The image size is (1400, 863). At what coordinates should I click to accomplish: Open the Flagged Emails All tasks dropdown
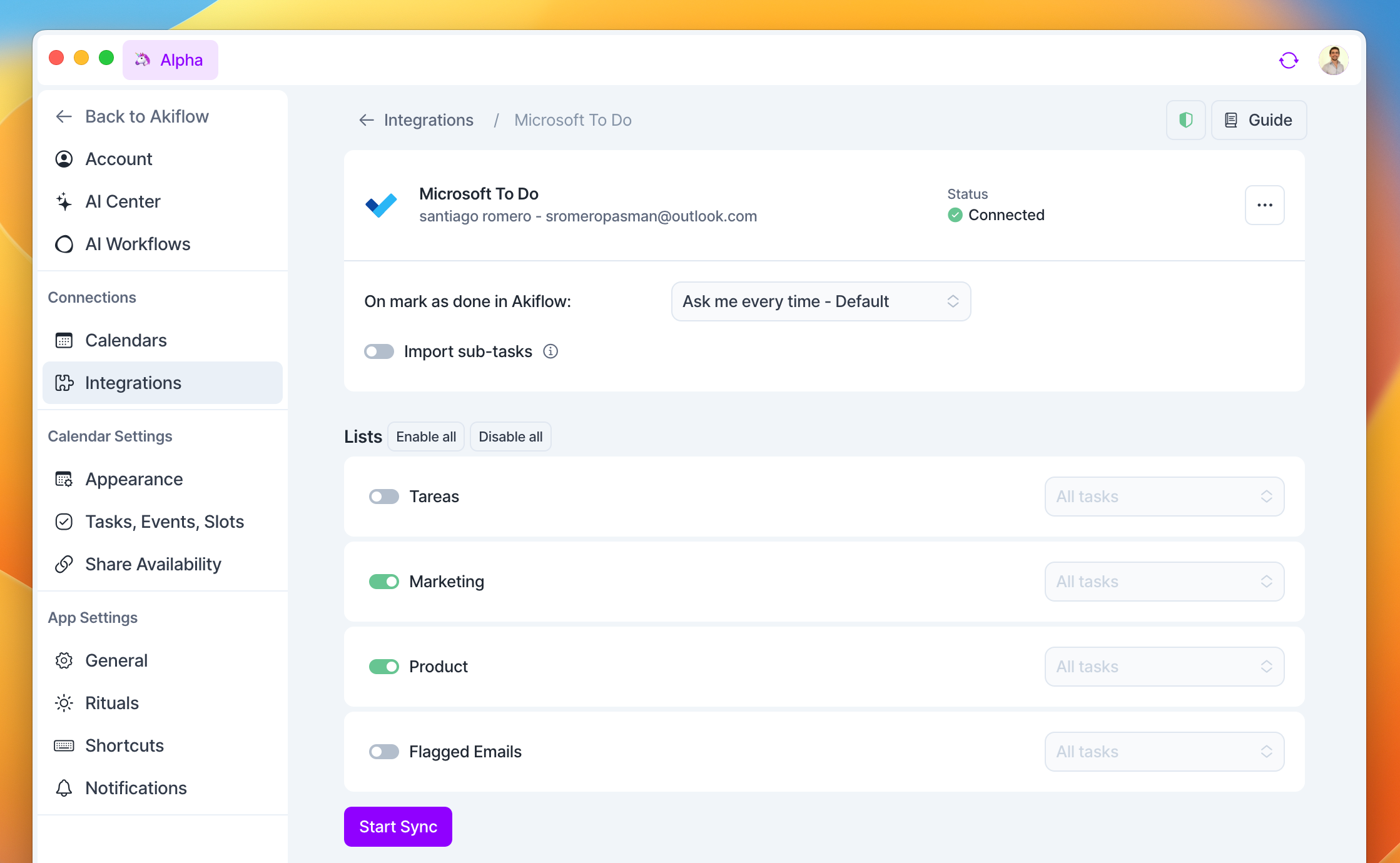pyautogui.click(x=1164, y=752)
